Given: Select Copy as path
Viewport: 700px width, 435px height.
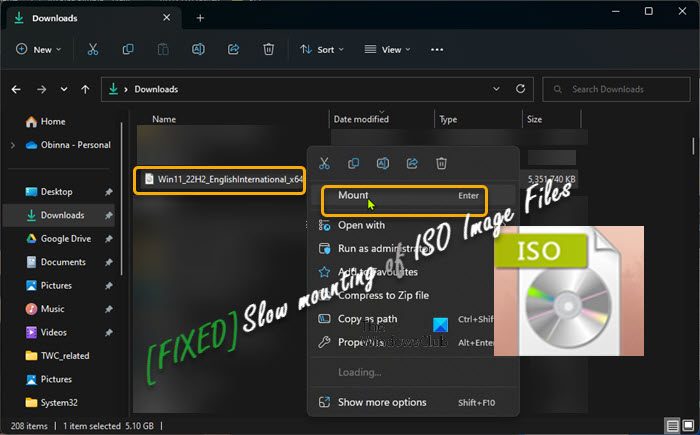Looking at the screenshot, I should click(x=413, y=319).
